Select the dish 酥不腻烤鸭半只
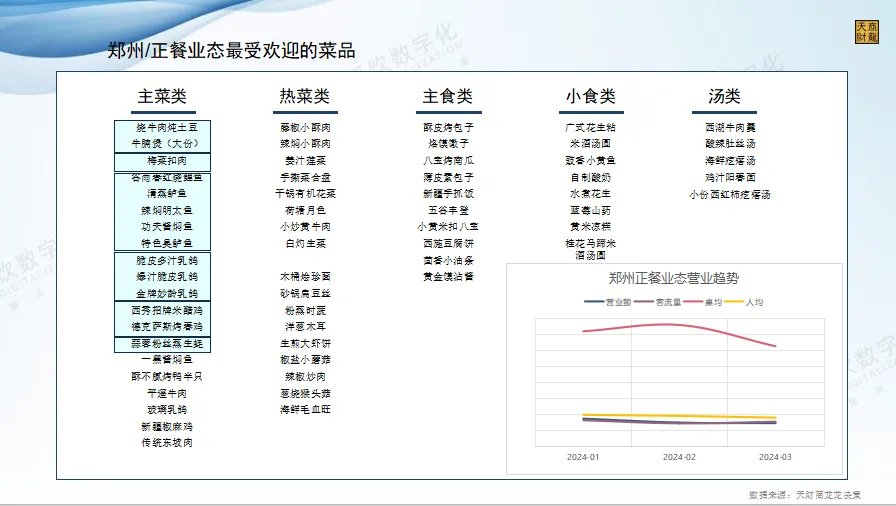This screenshot has height=506, width=896. coord(167,377)
